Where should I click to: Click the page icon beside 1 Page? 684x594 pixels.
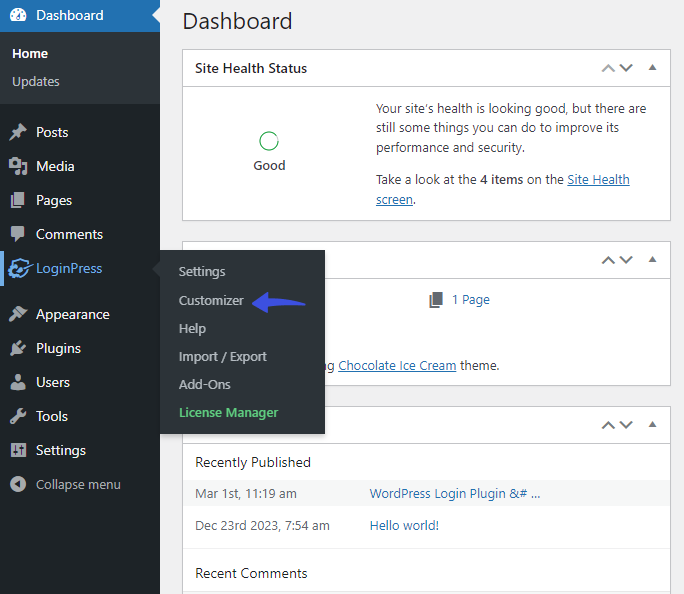click(x=436, y=300)
